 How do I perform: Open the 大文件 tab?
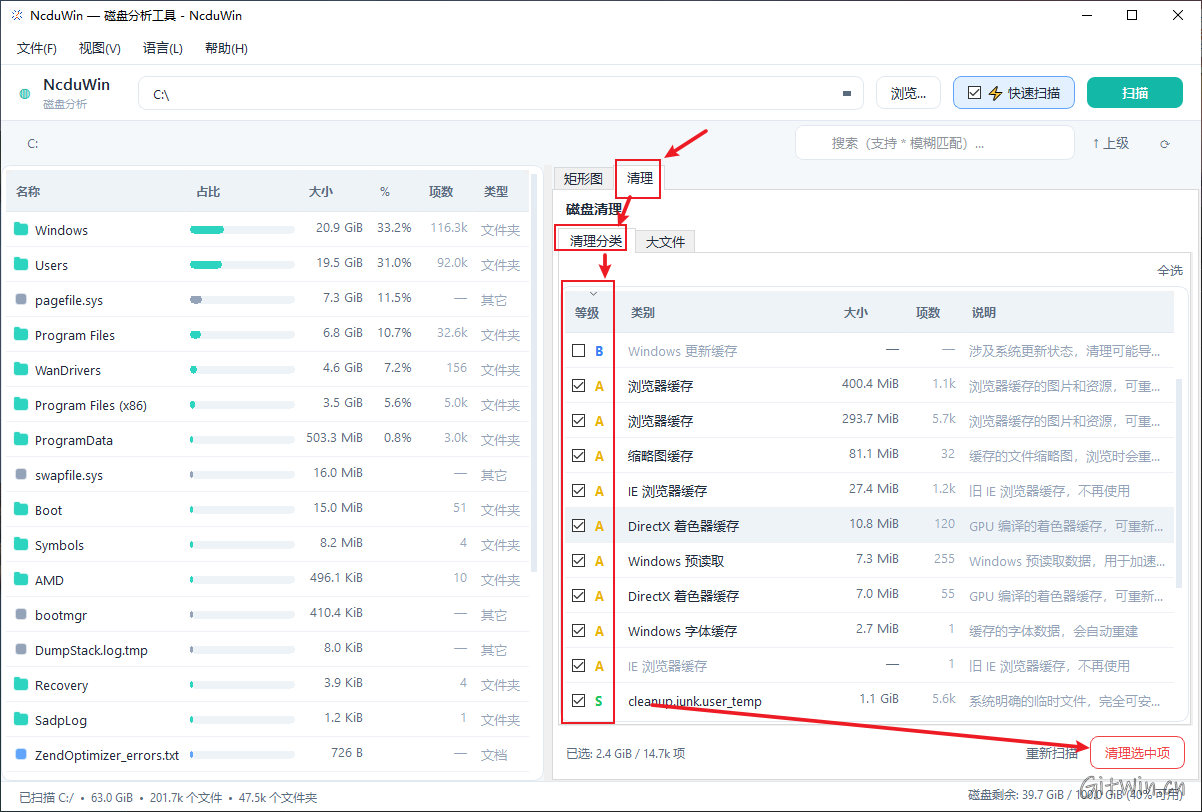pyautogui.click(x=665, y=242)
